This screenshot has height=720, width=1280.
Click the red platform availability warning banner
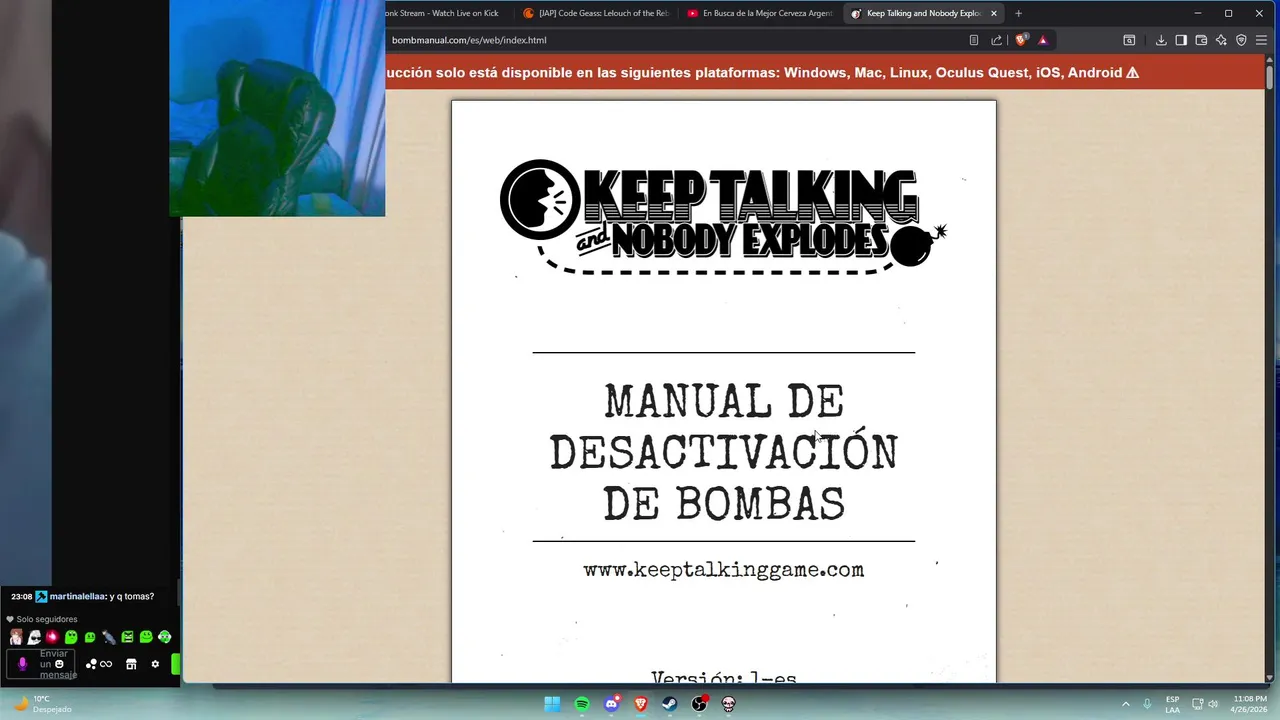[825, 72]
